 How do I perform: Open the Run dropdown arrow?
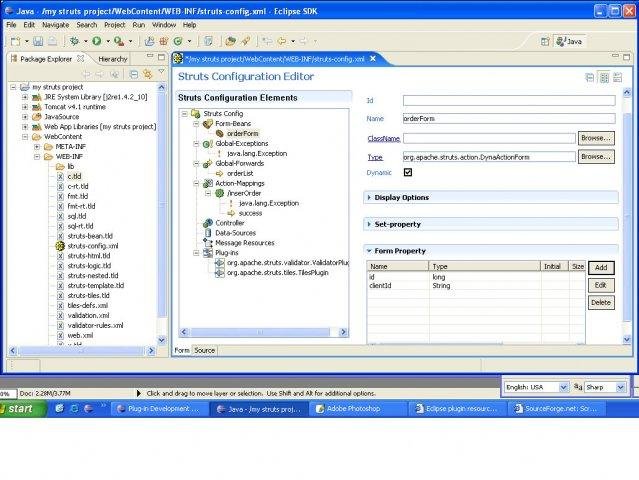tap(108, 42)
